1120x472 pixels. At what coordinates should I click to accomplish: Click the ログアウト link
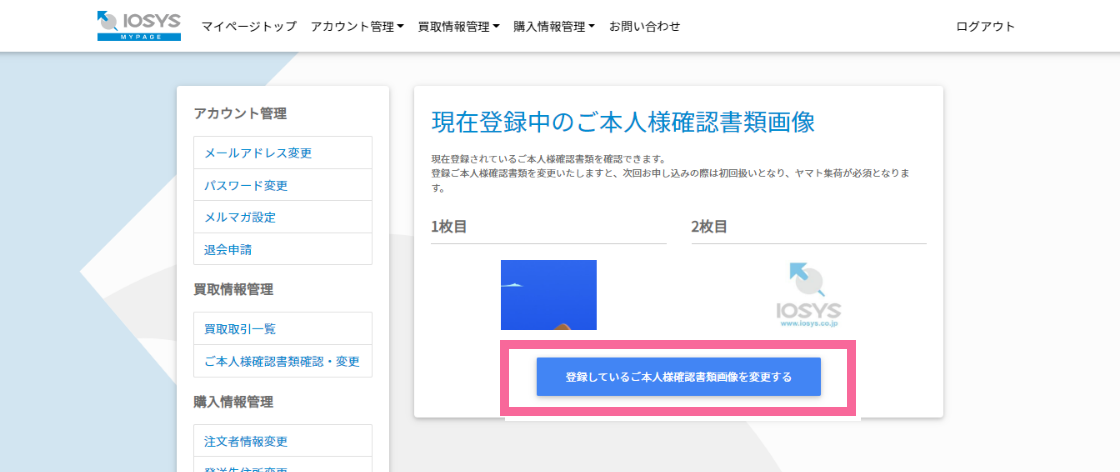(x=985, y=27)
